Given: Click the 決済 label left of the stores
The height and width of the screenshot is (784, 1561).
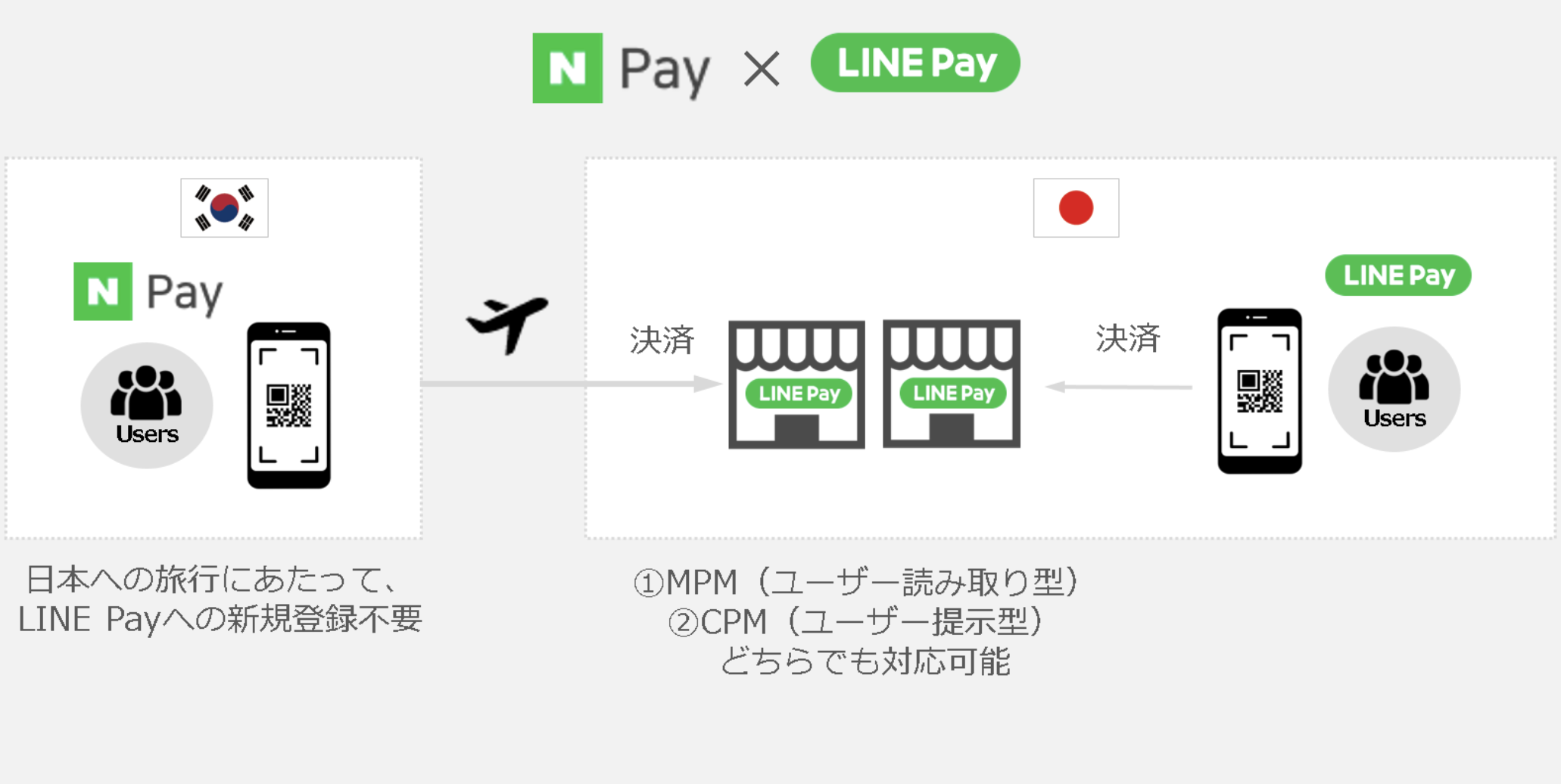Looking at the screenshot, I should (662, 341).
